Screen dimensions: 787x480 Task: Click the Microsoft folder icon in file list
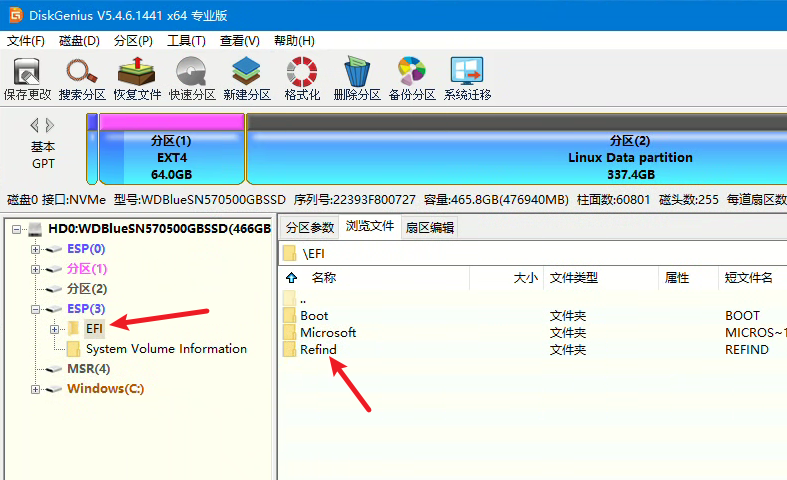289,332
